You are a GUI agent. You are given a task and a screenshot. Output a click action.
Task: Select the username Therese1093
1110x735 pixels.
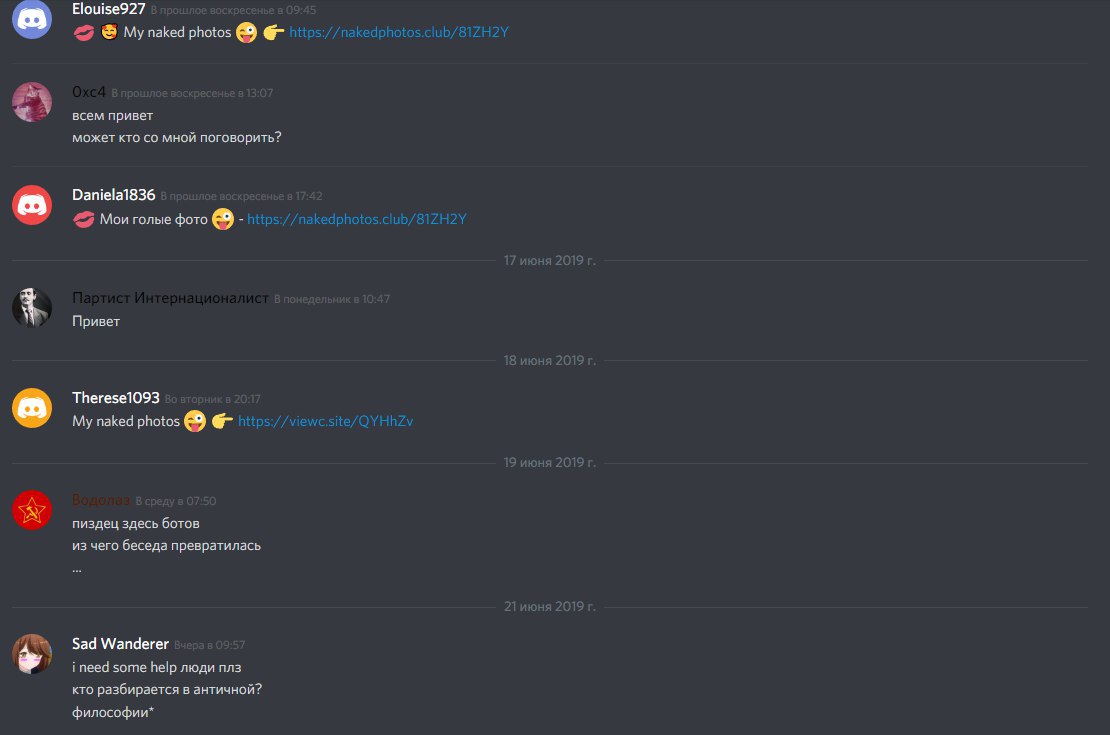click(x=115, y=397)
